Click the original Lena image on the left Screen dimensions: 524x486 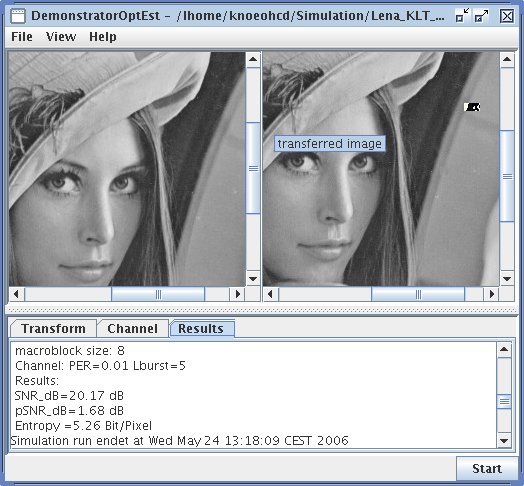(x=127, y=169)
